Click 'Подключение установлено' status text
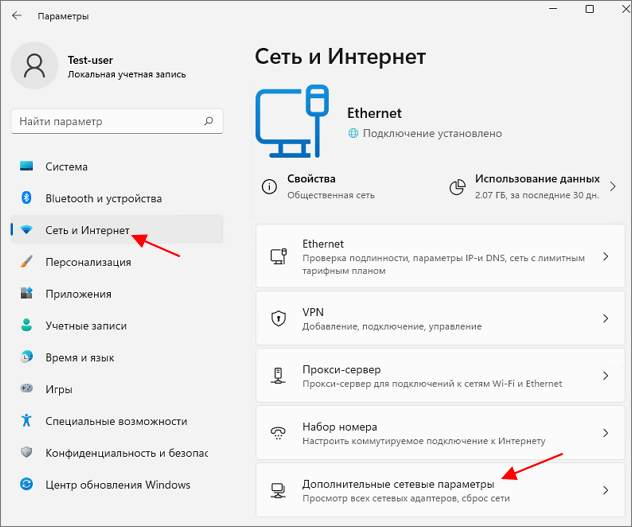632x527 pixels. point(432,133)
